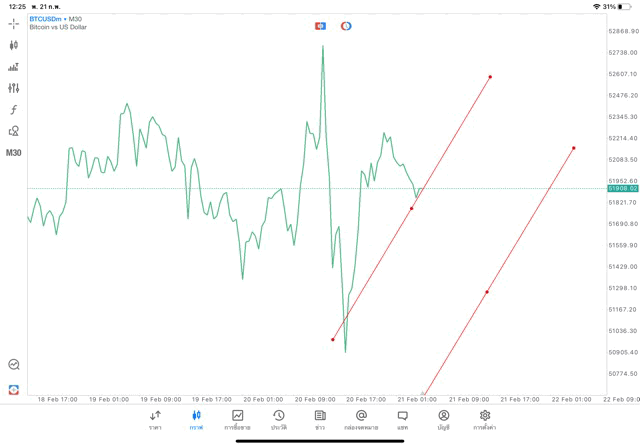Open the drawing objects shapes icon
The width and height of the screenshot is (640, 447).
14,131
